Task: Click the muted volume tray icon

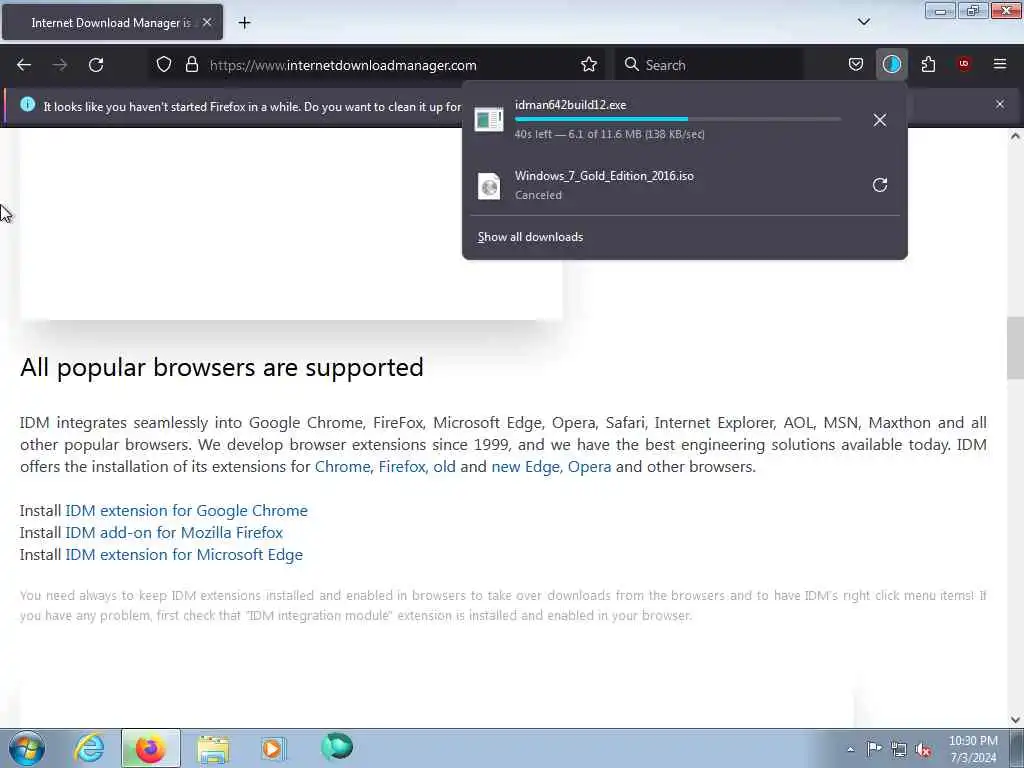Action: click(x=923, y=749)
